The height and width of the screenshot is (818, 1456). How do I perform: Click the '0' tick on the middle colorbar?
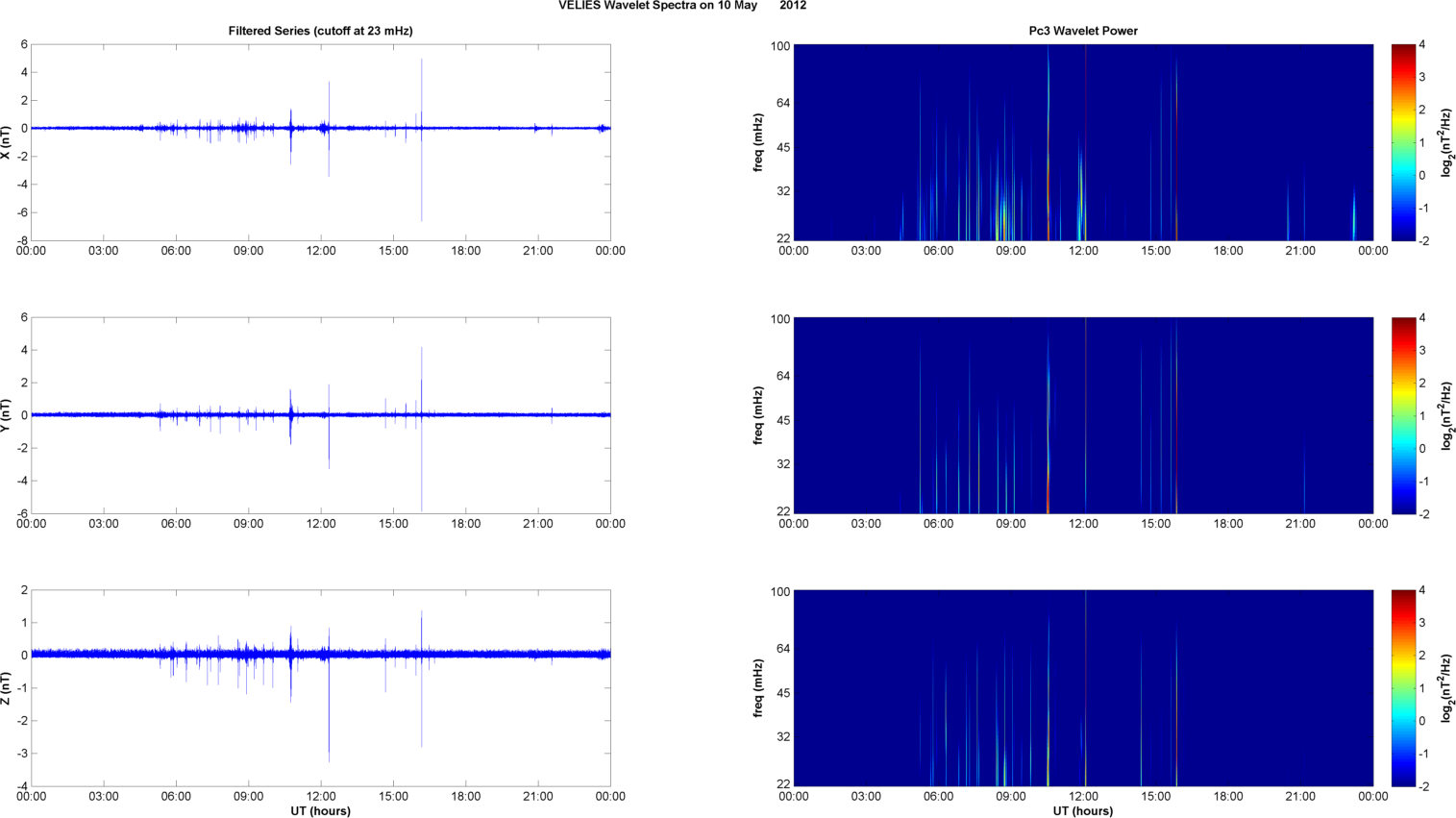pyautogui.click(x=1422, y=448)
